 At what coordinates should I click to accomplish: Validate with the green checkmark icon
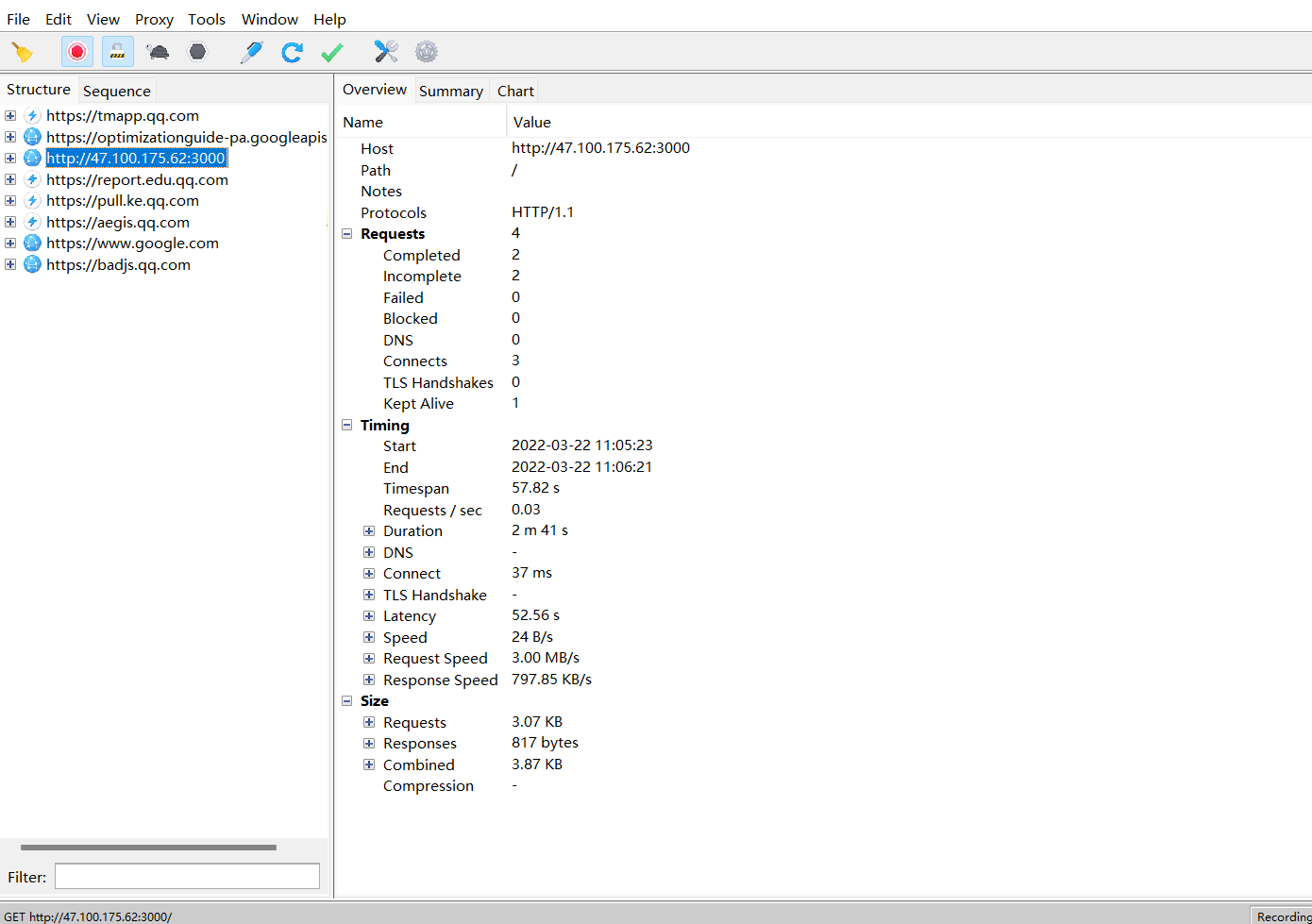point(332,52)
